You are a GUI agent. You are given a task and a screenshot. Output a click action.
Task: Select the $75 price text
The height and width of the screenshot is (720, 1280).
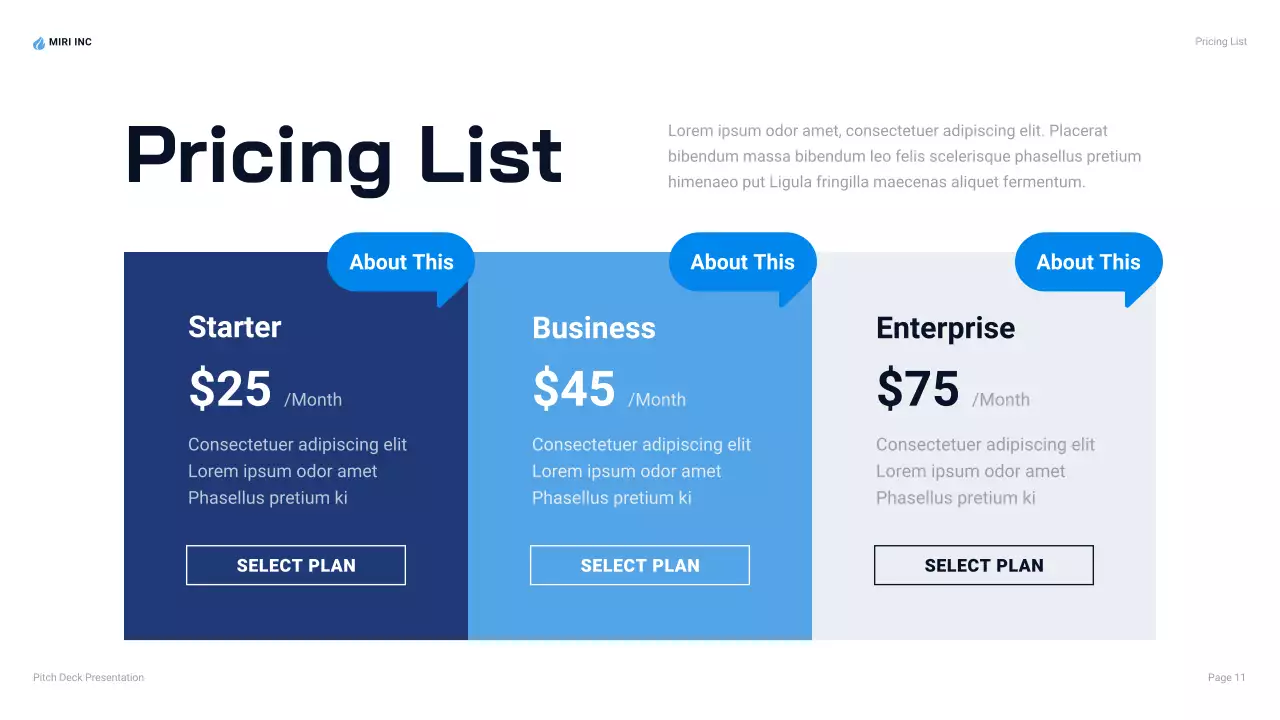click(918, 389)
